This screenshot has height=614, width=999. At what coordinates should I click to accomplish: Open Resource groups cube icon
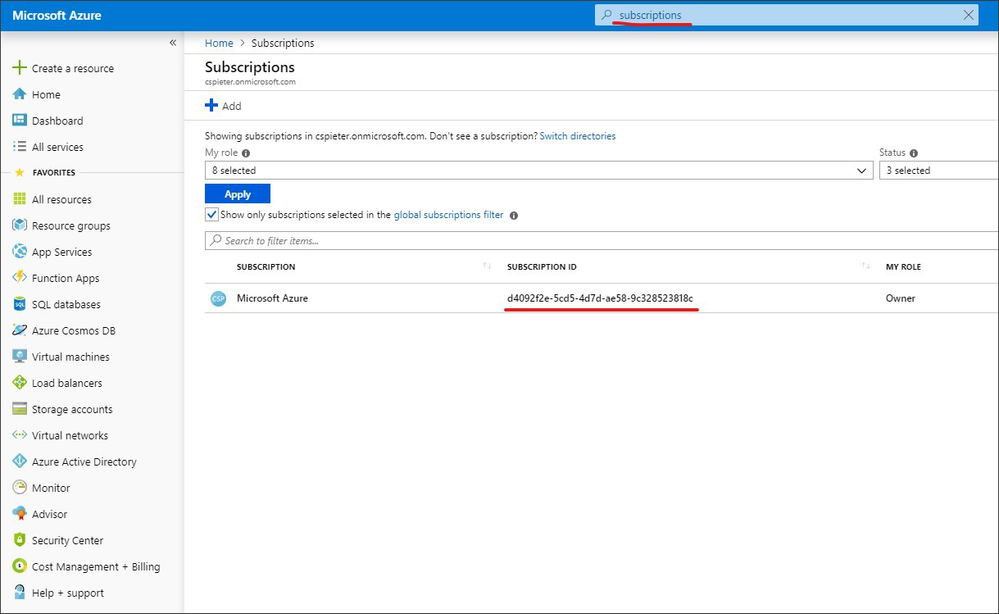[x=20, y=225]
